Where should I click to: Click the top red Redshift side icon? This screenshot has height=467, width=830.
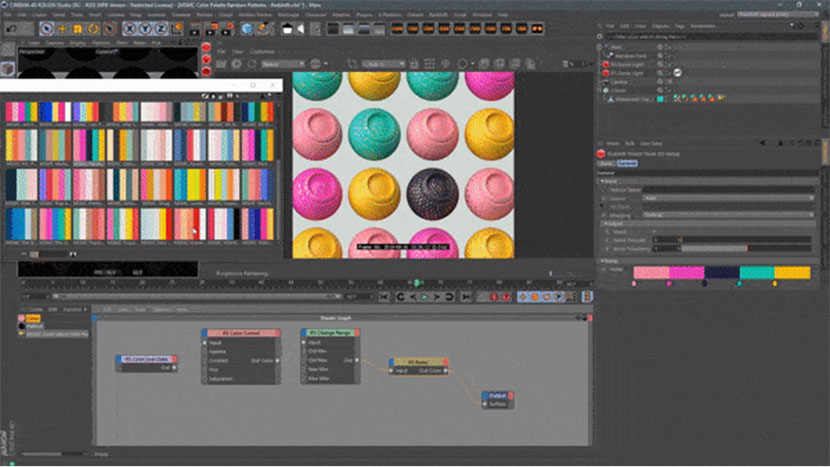(206, 48)
